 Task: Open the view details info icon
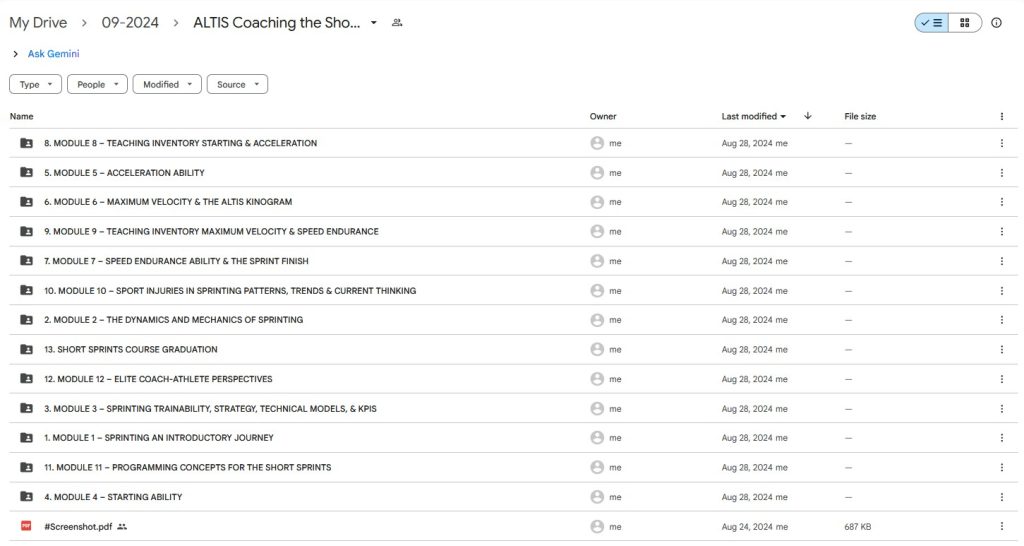pyautogui.click(x=996, y=23)
